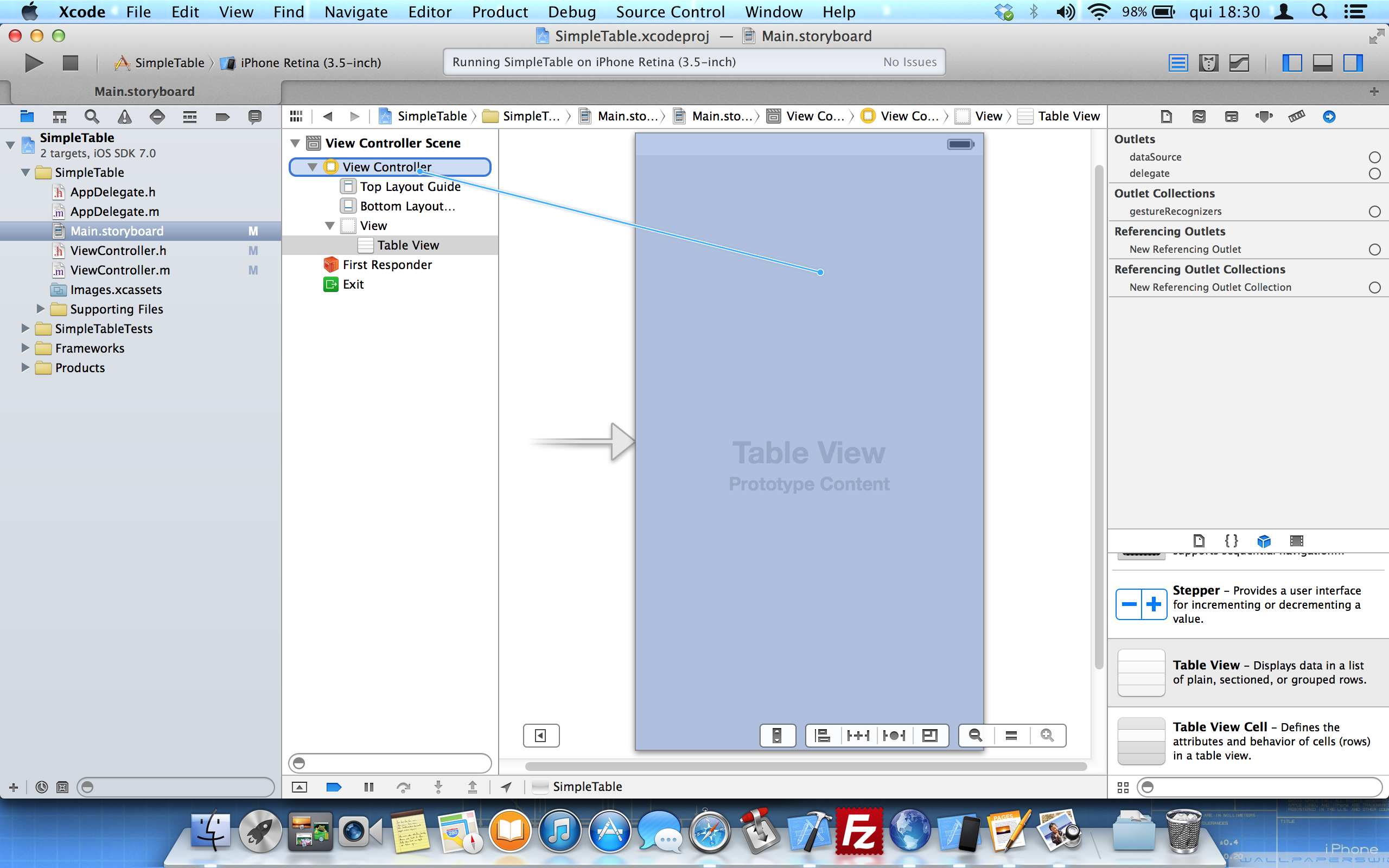Hide the document outline
The image size is (1389, 868).
(x=540, y=736)
